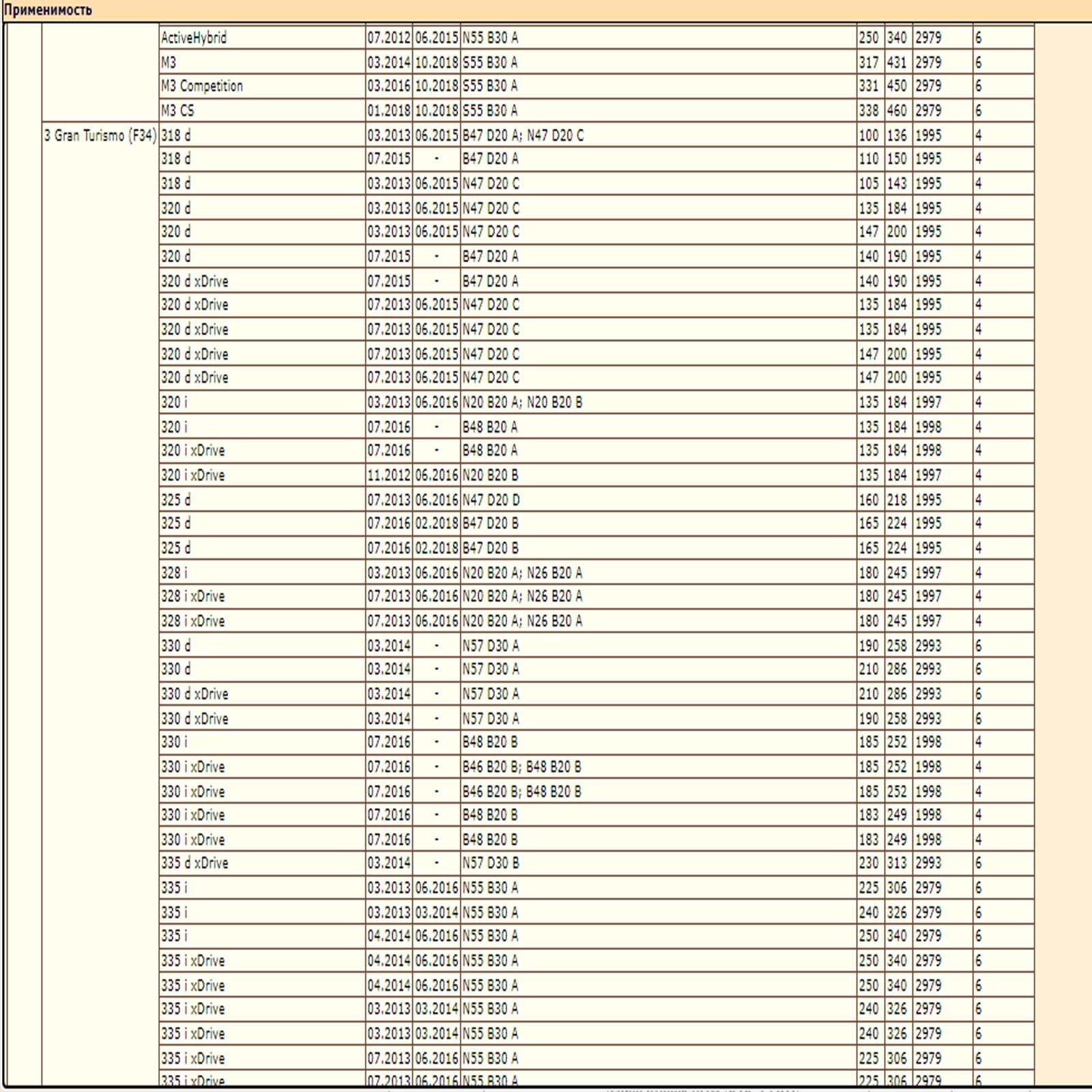
Task: Click the 431 horsepower value cell
Action: coord(897,62)
